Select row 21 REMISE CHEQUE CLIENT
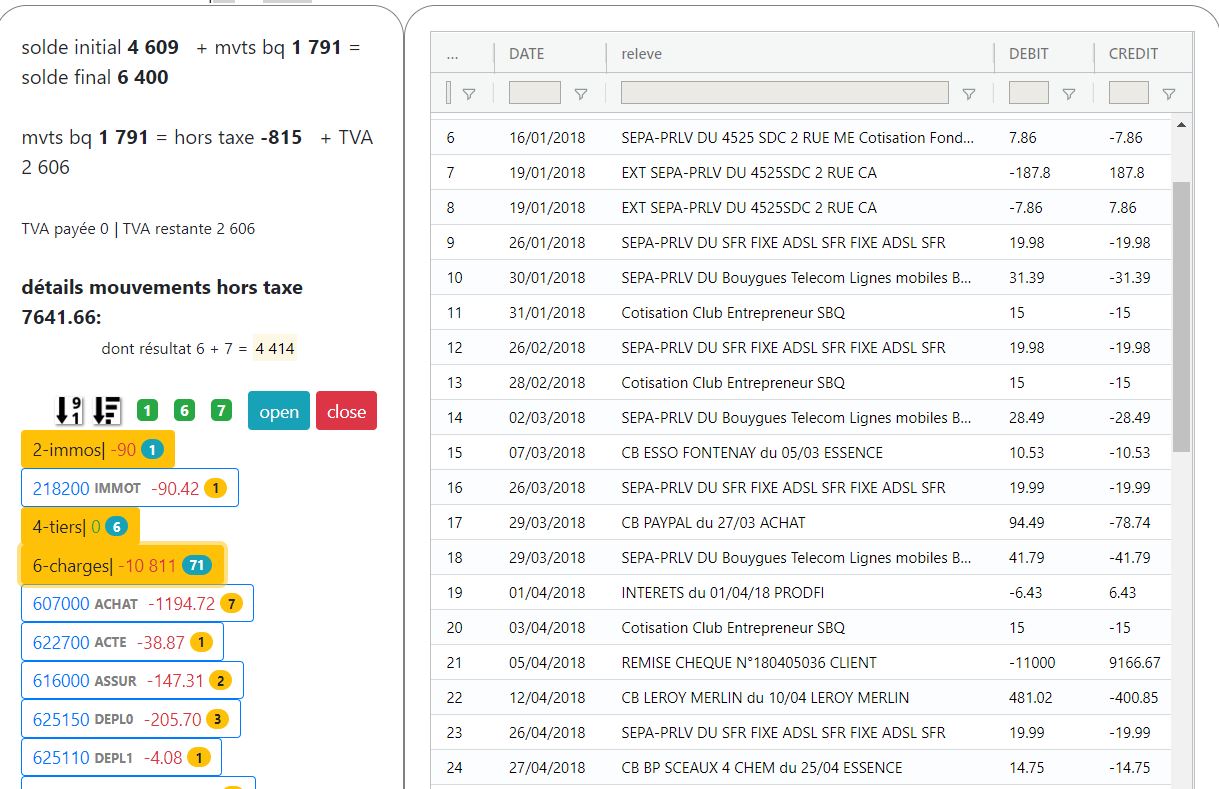 [801, 662]
